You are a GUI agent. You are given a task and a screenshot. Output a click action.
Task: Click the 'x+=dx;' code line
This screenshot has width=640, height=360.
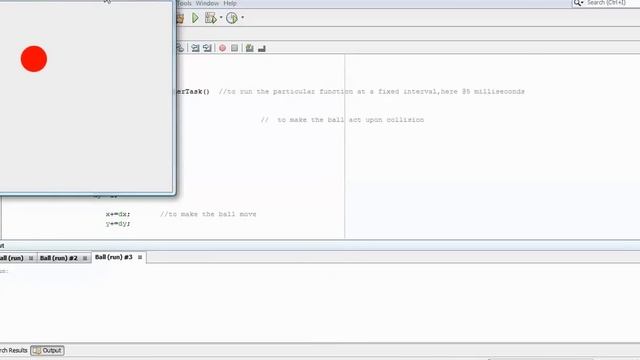point(118,214)
